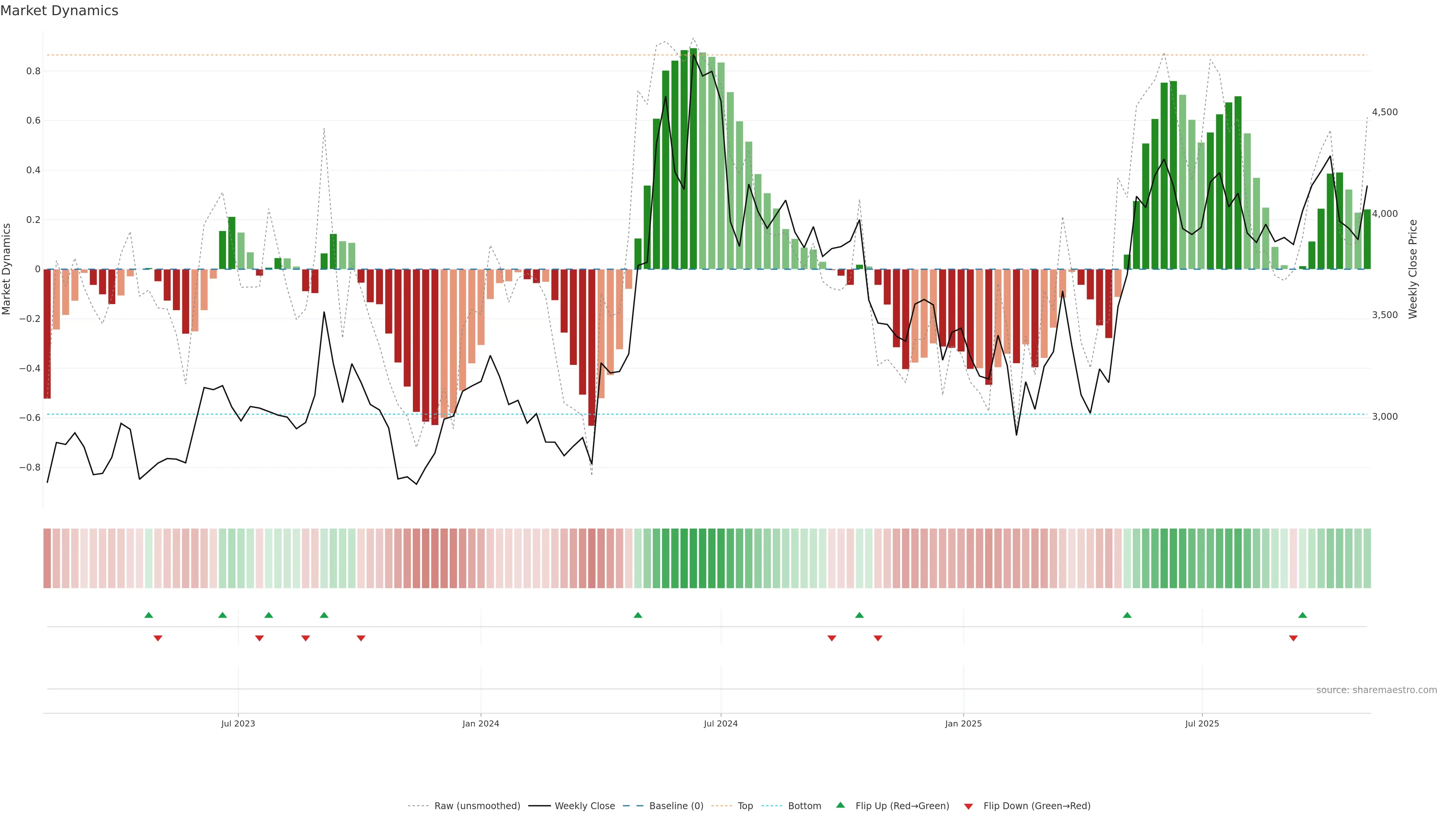This screenshot has width=1456, height=819.
Task: Click the first green flip-up marker
Action: [149, 615]
